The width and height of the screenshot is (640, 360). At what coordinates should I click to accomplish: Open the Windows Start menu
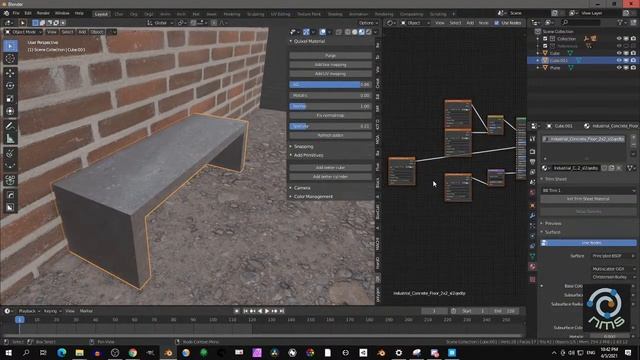point(8,353)
